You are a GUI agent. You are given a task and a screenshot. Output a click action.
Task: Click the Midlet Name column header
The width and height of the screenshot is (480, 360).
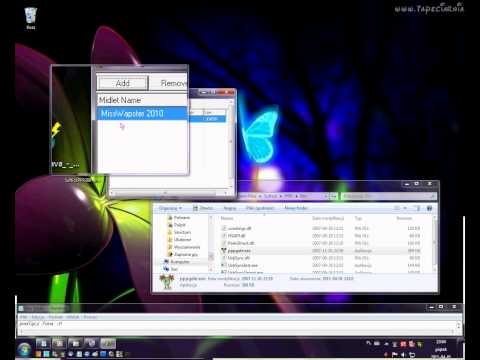coord(142,100)
